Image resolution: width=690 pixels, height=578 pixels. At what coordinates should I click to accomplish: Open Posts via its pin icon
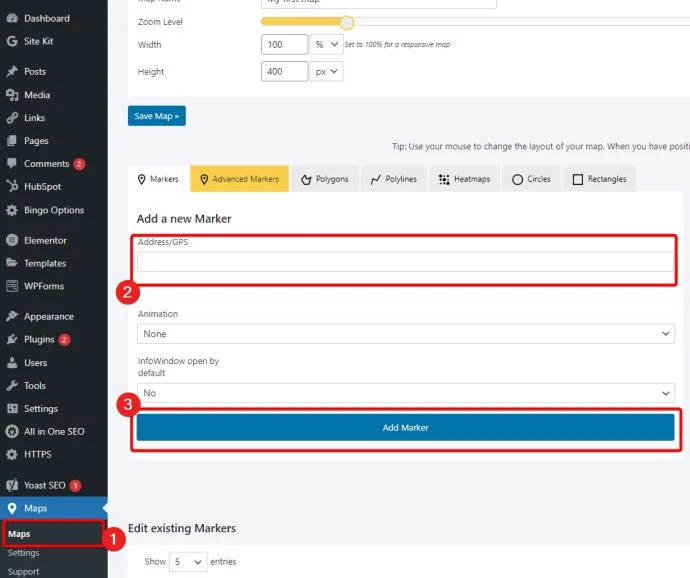point(12,71)
